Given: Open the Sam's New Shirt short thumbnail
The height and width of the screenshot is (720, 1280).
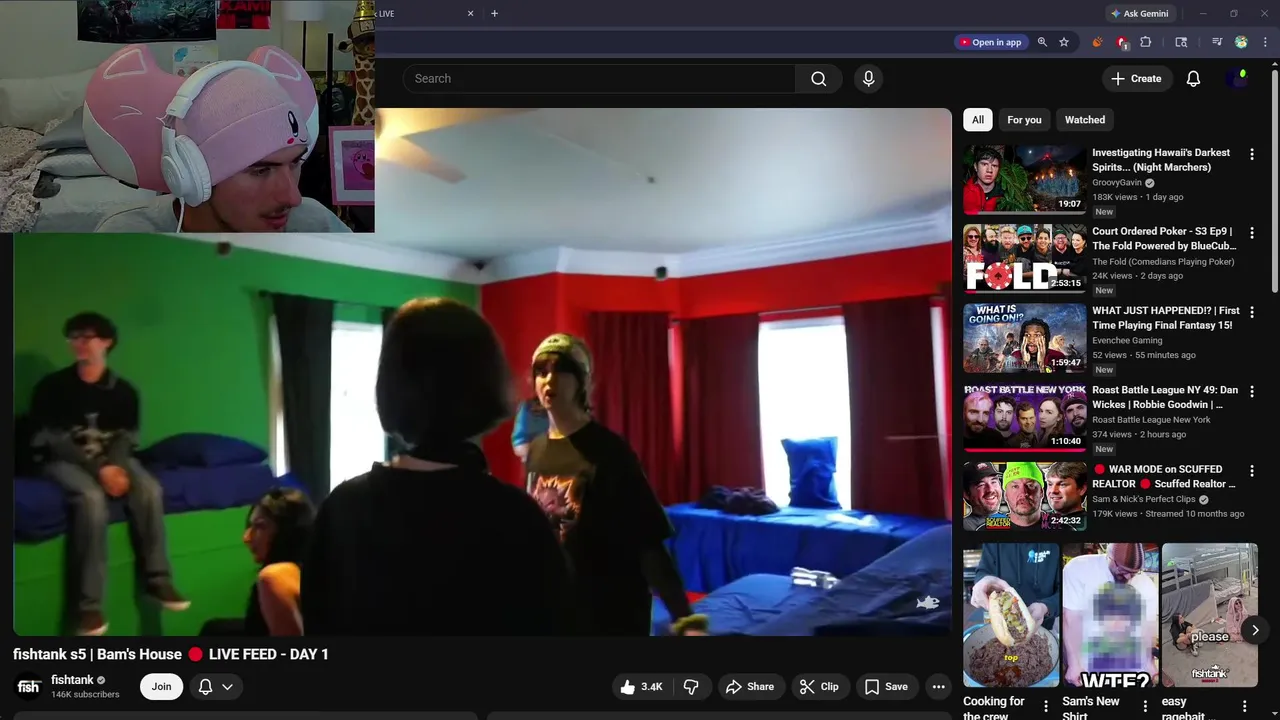Looking at the screenshot, I should coord(1110,615).
